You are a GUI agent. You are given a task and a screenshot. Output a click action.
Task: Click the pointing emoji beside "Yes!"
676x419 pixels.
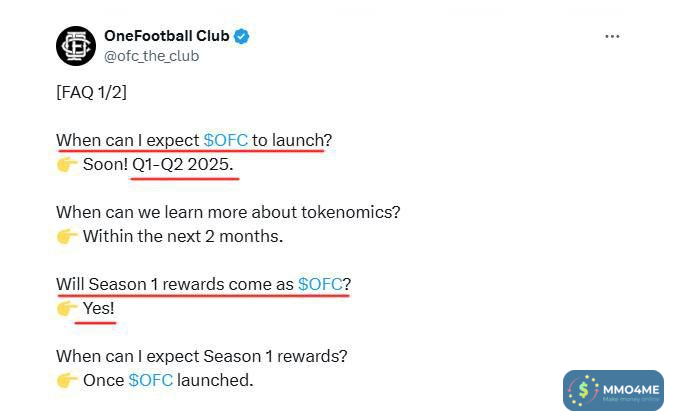tap(67, 308)
